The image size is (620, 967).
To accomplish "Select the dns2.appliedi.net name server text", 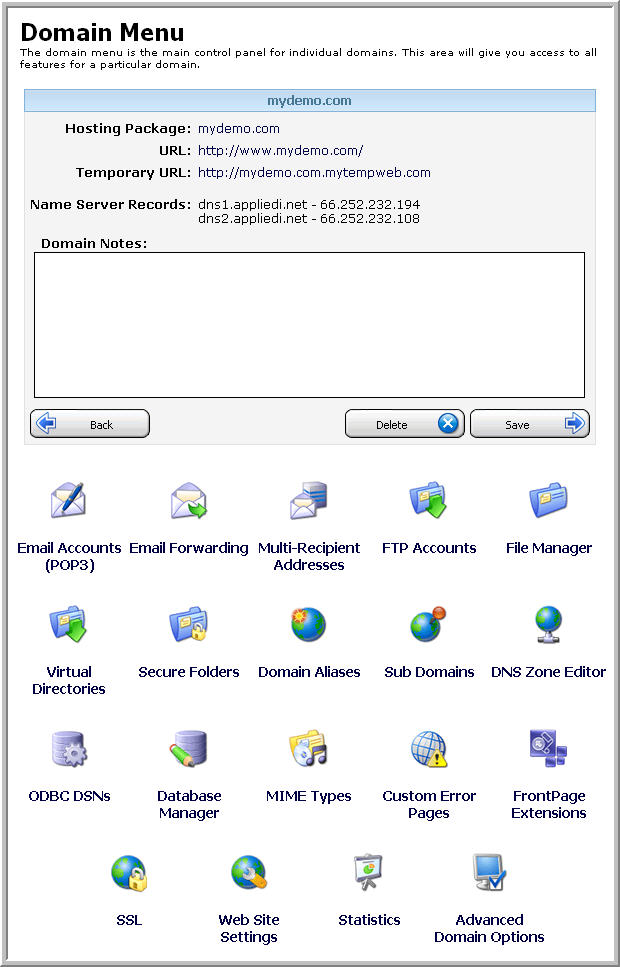I will [308, 218].
